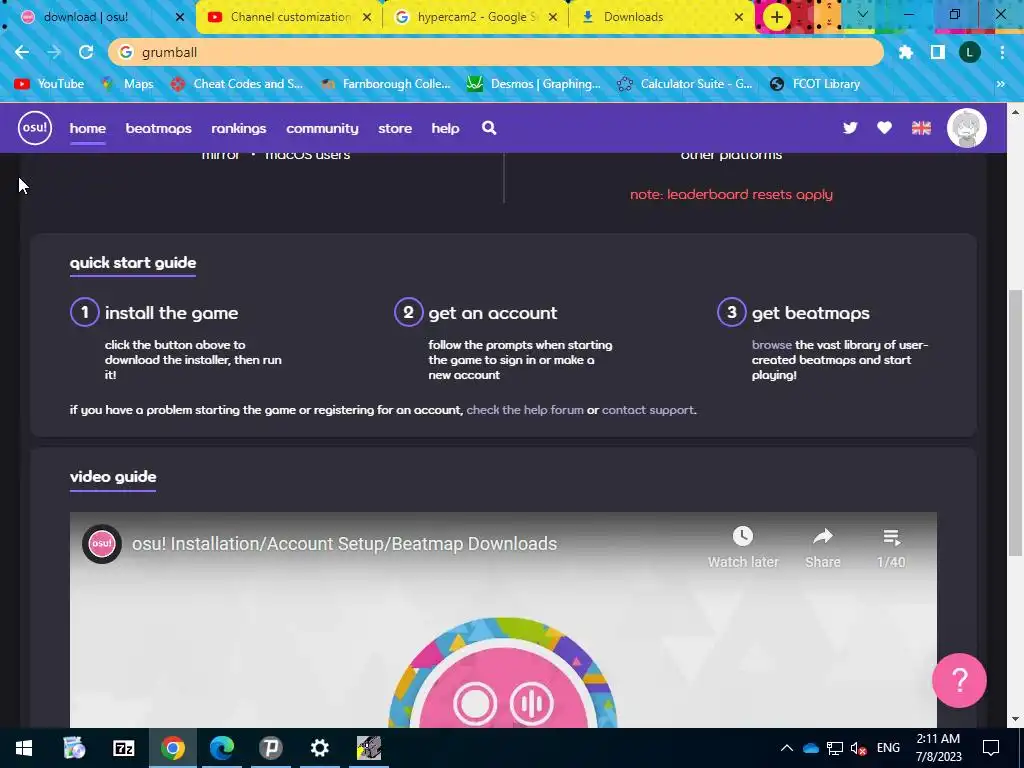Click the pink question mark help button
This screenshot has height=768, width=1024.
tap(959, 680)
